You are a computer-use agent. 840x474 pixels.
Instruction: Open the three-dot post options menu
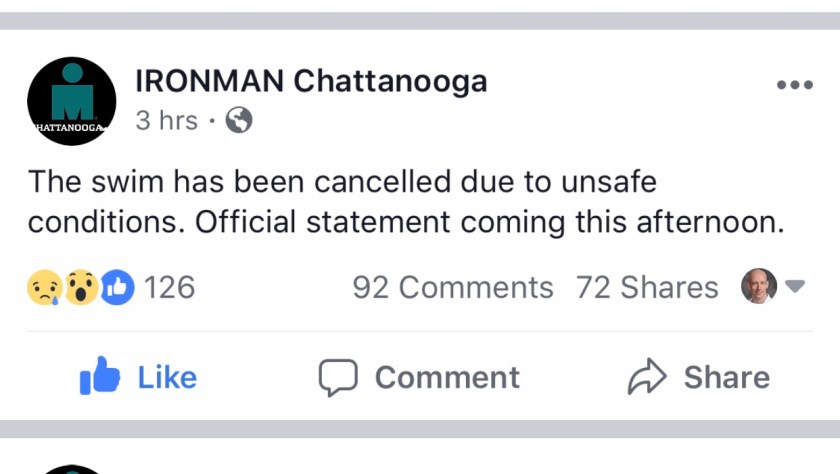[x=795, y=85]
